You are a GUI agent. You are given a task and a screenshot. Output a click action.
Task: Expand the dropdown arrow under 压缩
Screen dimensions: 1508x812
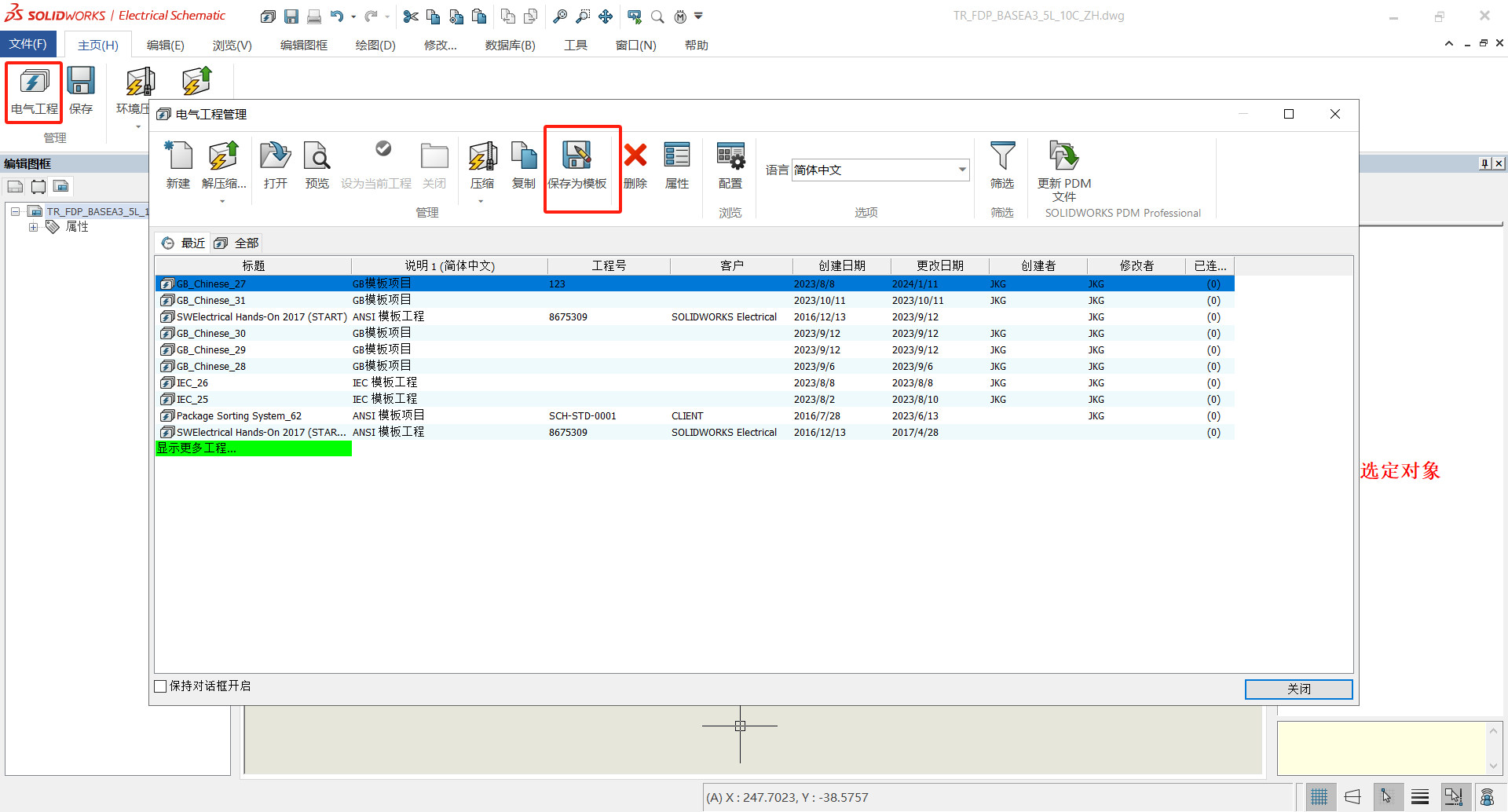(481, 202)
